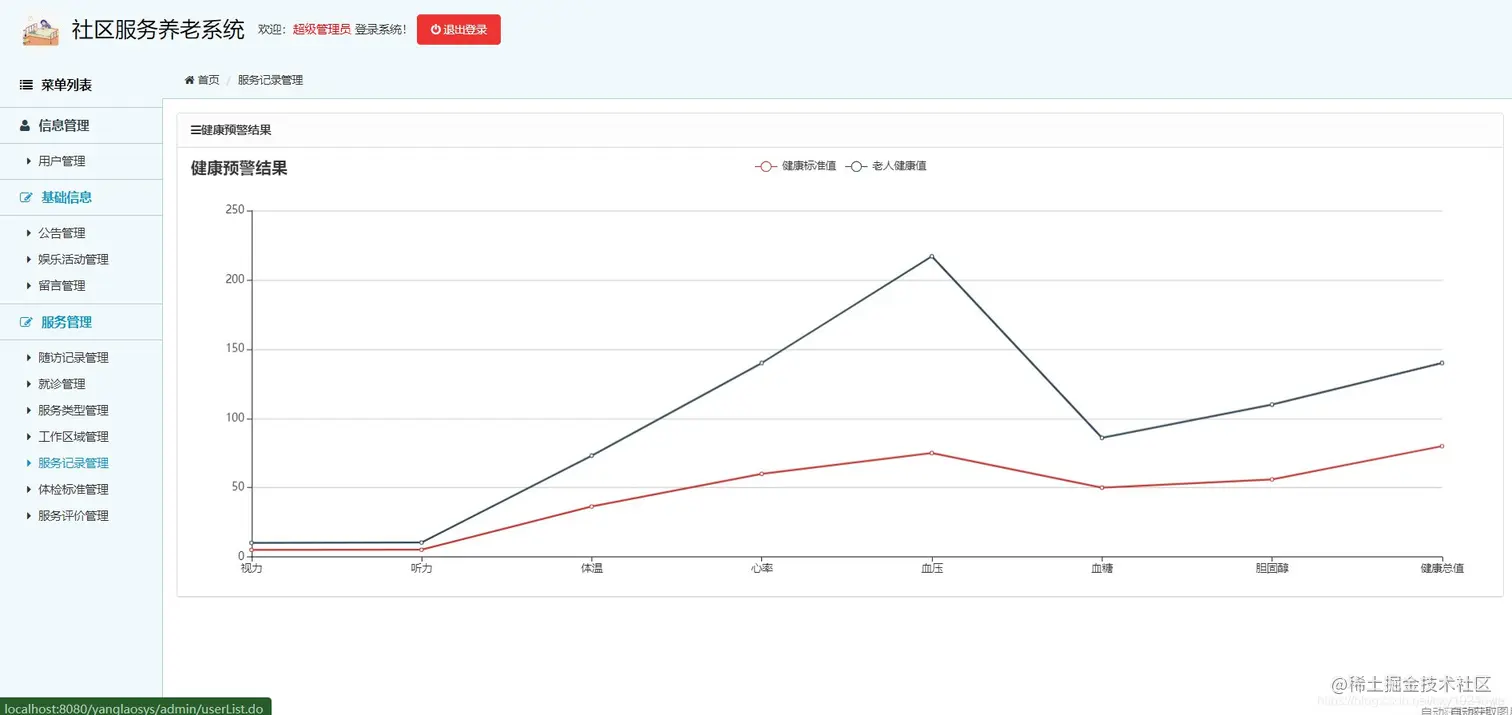Click the 体温 x-axis label
Viewport: 1512px width, 715px height.
pyautogui.click(x=592, y=569)
